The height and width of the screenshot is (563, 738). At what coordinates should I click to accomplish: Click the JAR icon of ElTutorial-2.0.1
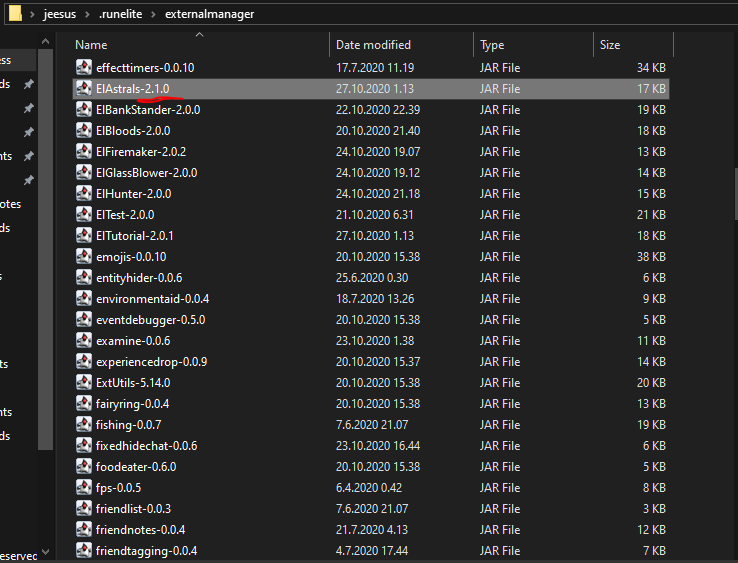coord(84,235)
